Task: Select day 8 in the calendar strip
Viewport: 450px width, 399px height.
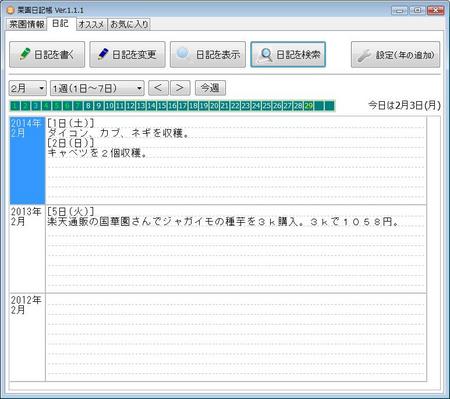Action: [x=88, y=106]
